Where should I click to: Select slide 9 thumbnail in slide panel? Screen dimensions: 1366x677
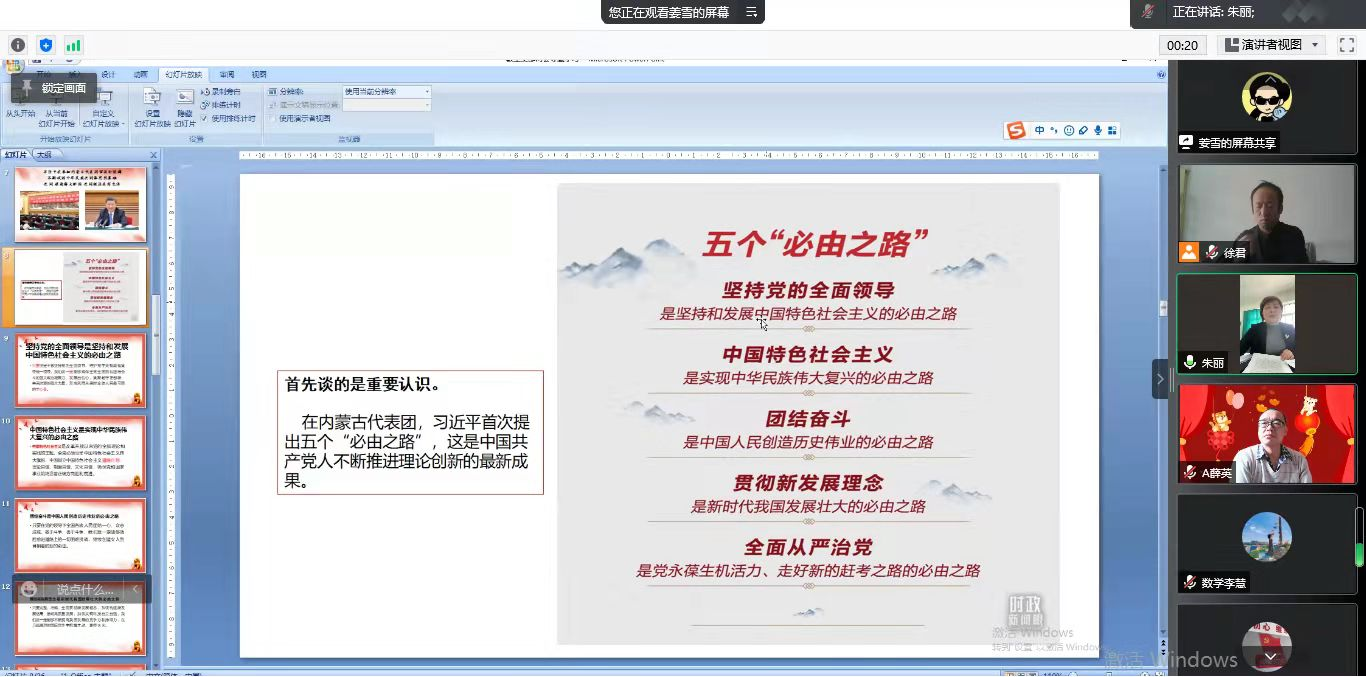[x=80, y=369]
